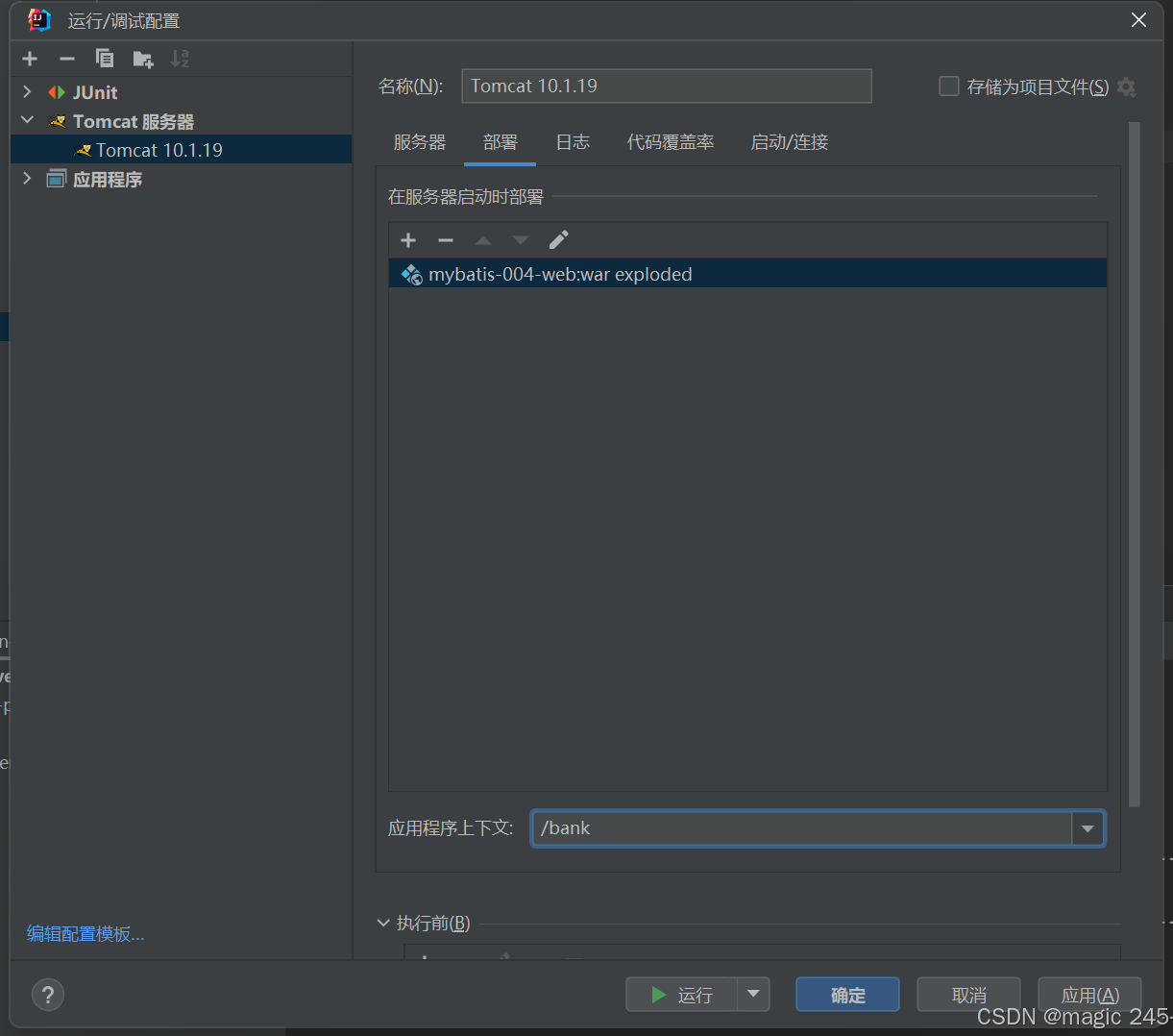
Task: Open the store-as-project-file gear settings
Action: coord(1127,87)
